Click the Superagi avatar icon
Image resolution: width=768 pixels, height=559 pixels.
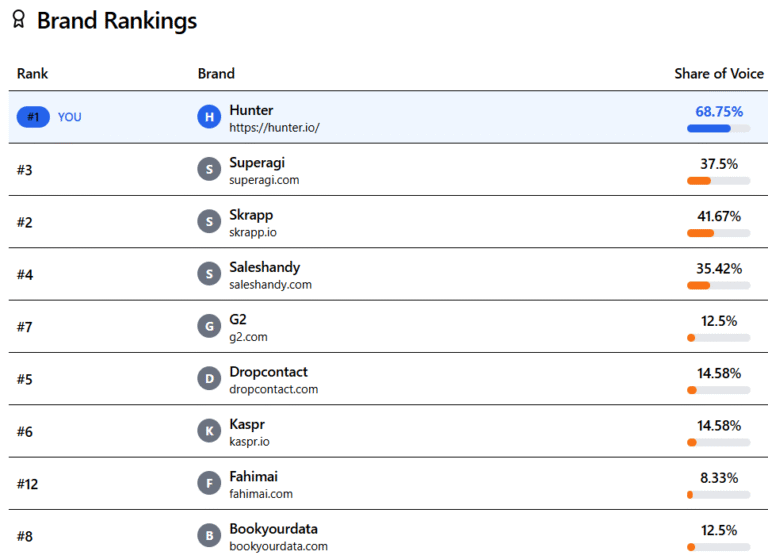(x=208, y=170)
